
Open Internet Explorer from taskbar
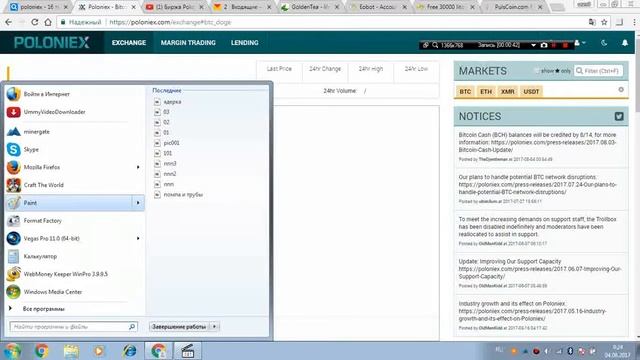[x=129, y=351]
